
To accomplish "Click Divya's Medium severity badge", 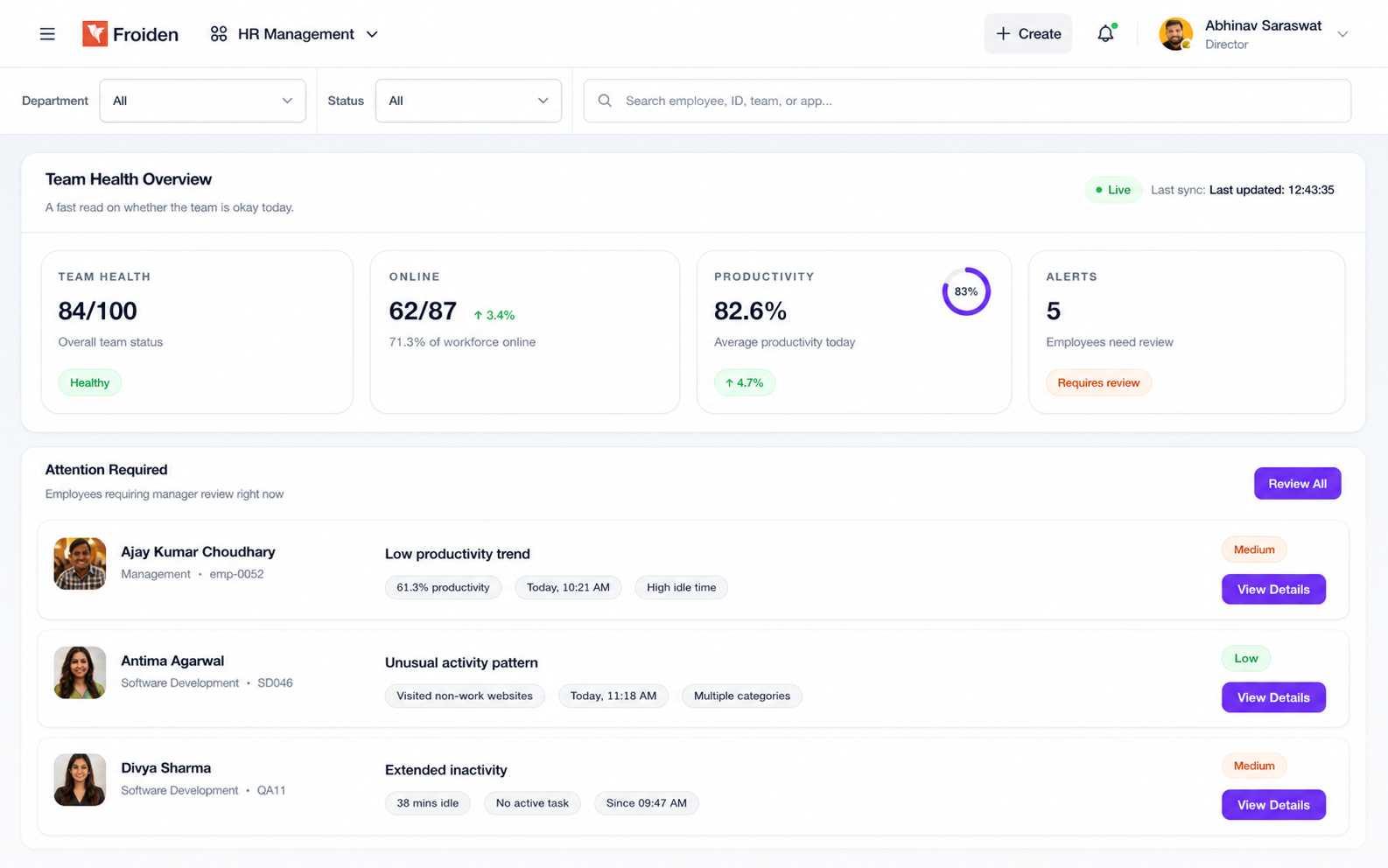I will pos(1253,766).
